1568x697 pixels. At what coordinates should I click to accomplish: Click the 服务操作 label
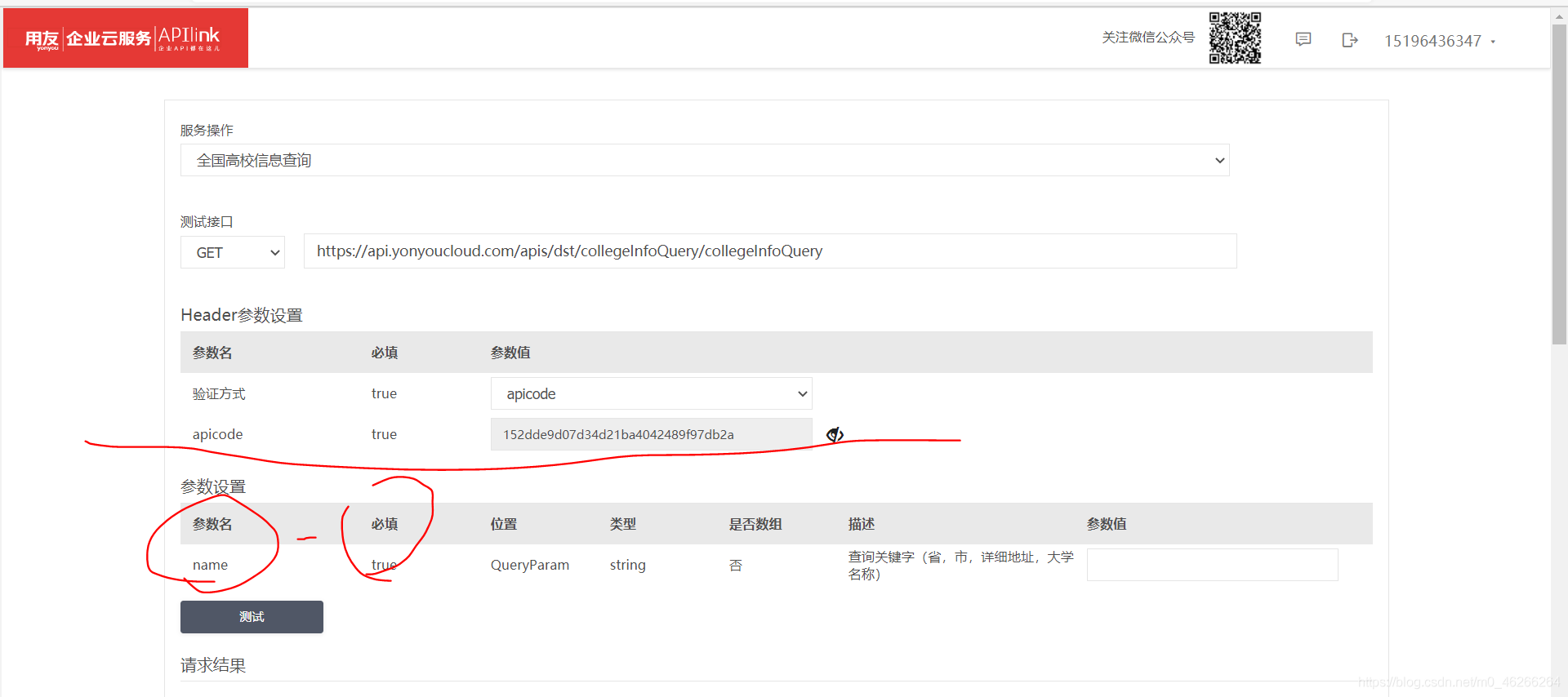click(207, 131)
